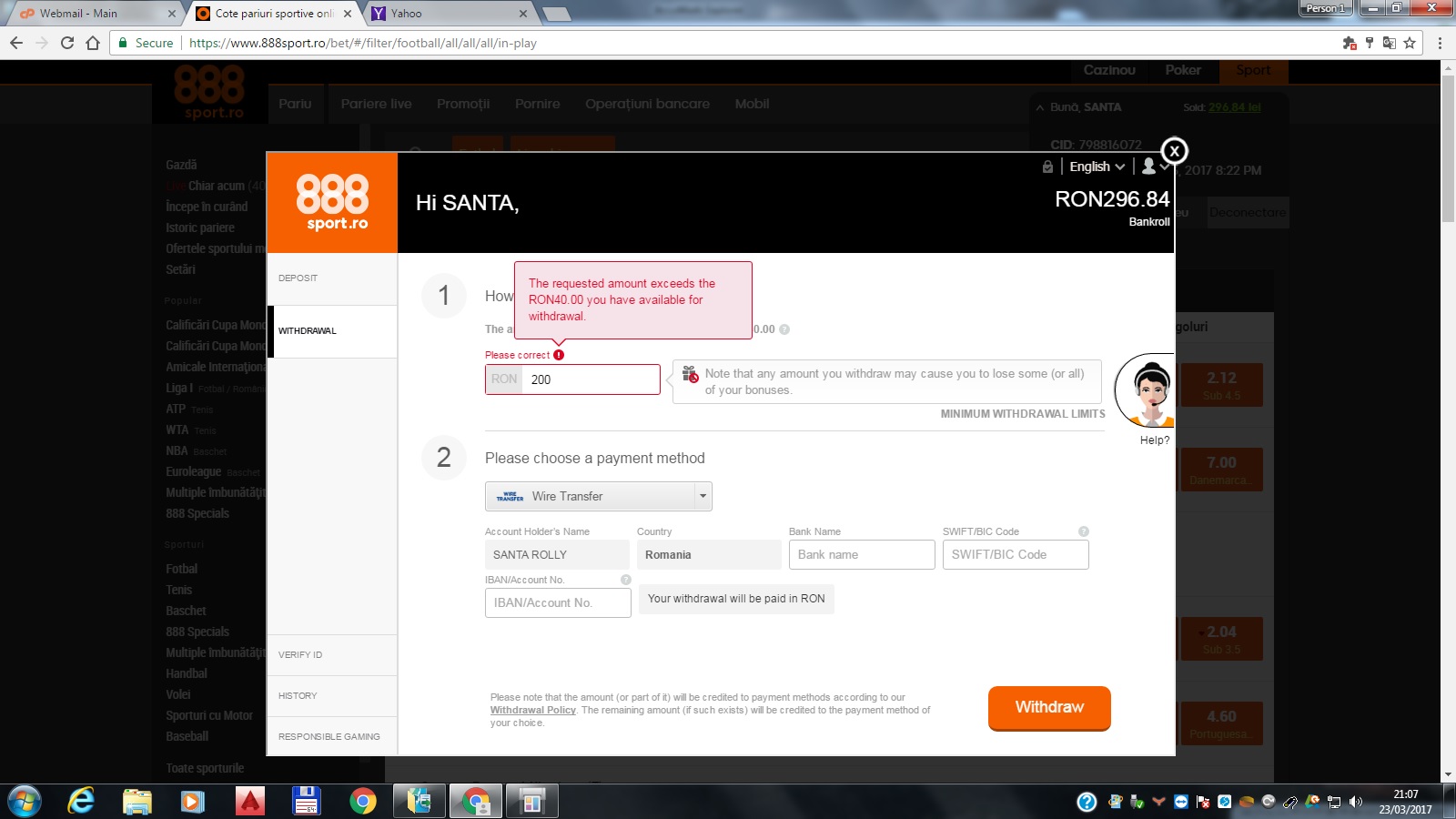The width and height of the screenshot is (1456, 819).
Task: Open Internet Explorer from the taskbar
Action: (x=81, y=802)
